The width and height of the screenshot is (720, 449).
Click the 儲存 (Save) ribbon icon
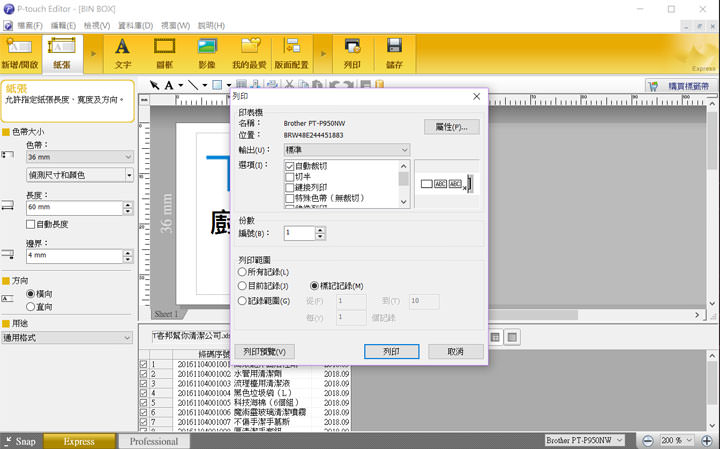394,54
